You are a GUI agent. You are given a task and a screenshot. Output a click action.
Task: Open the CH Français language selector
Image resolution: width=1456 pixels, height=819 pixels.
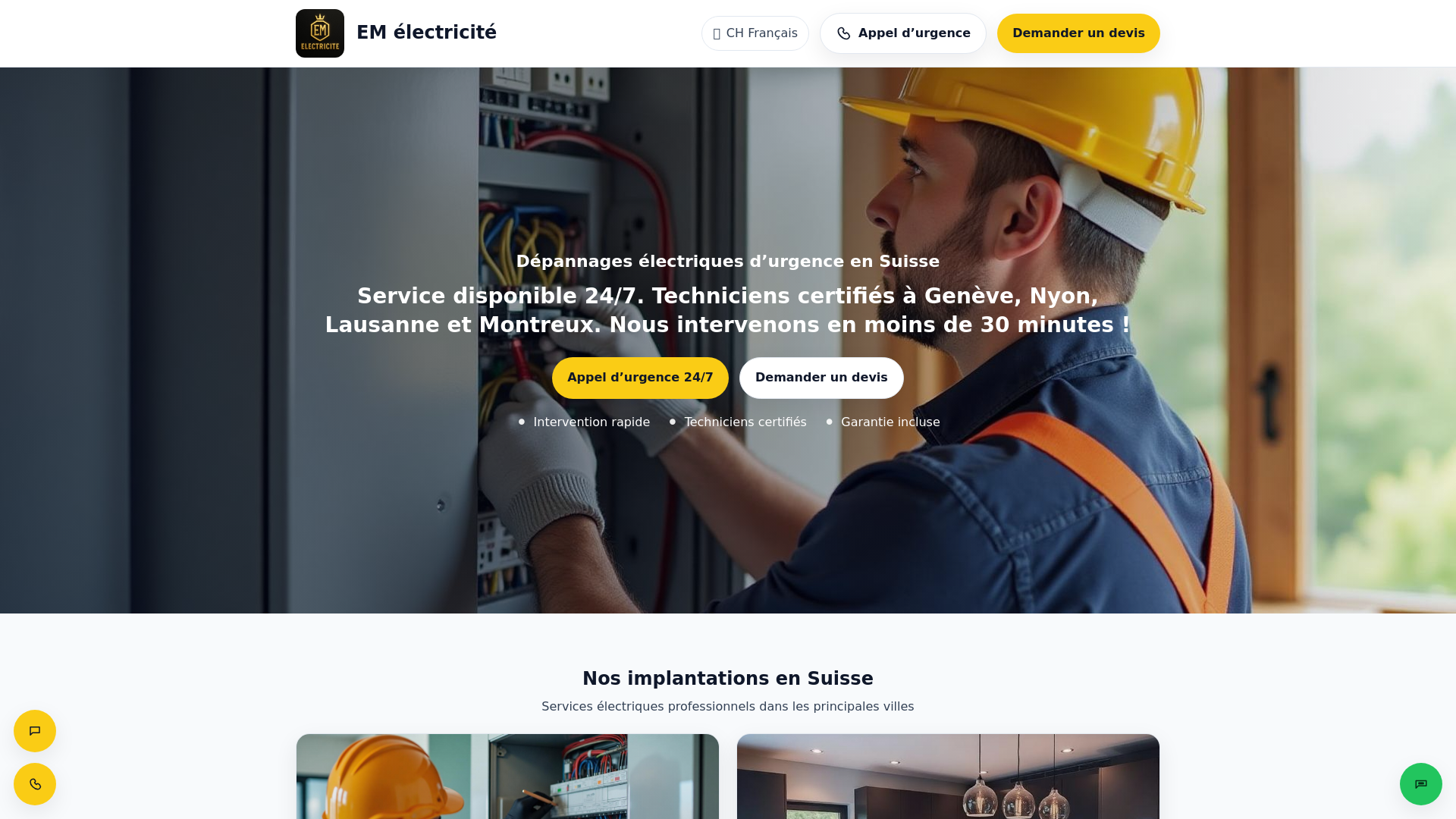pyautogui.click(x=755, y=33)
